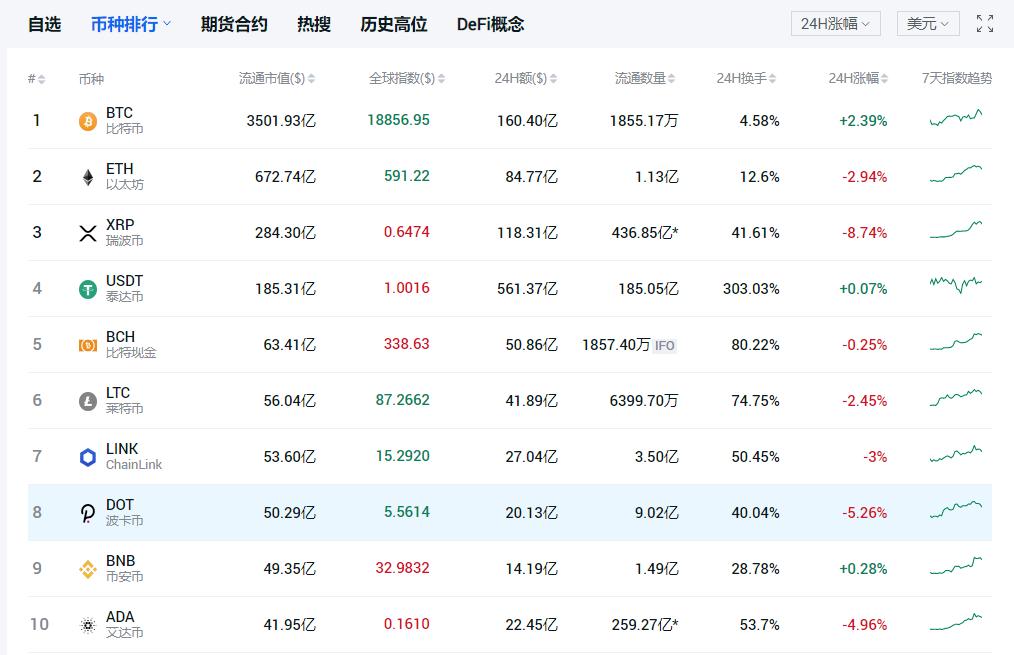This screenshot has height=655, width=1014.
Task: Open LINK ChainLink coin name link
Action: [134, 456]
